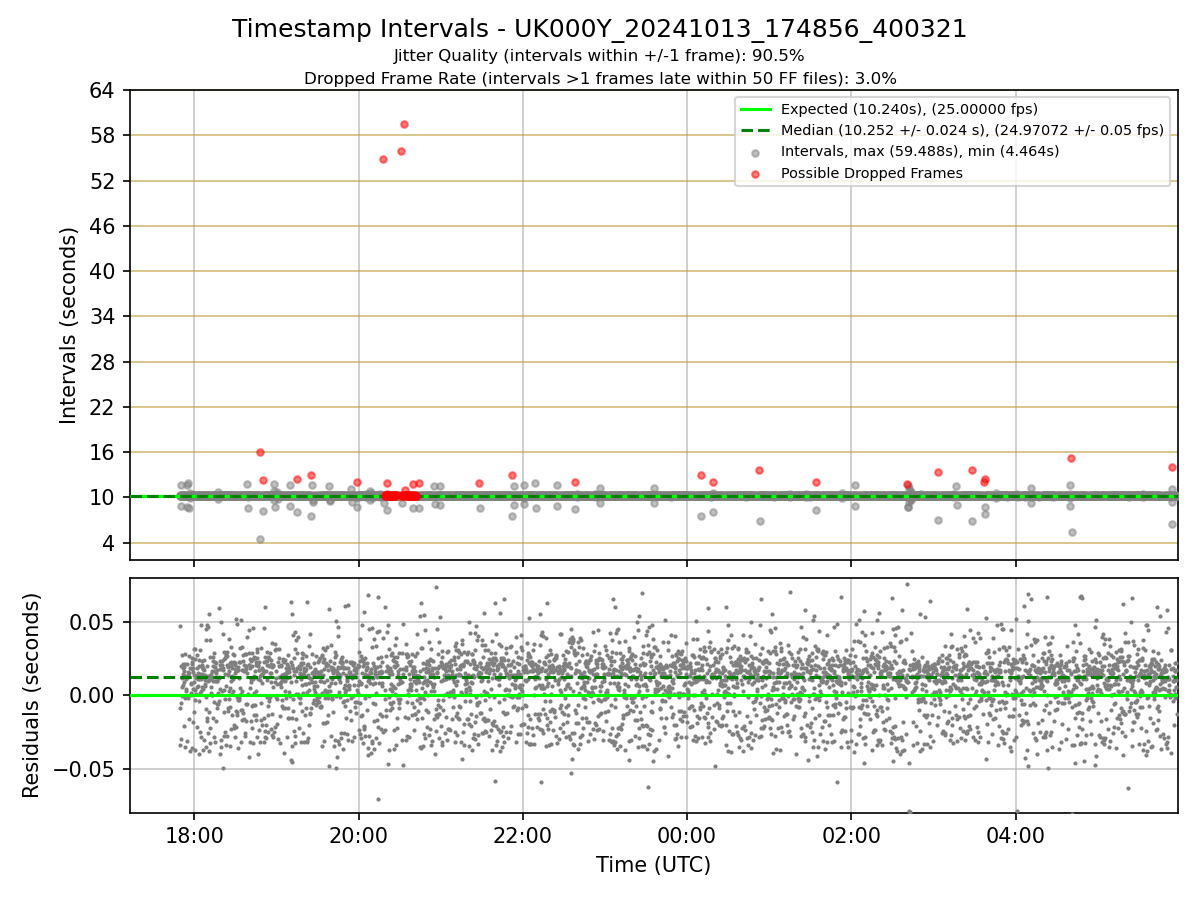Click the gray dot marker in legend
The height and width of the screenshot is (900, 1200).
click(x=756, y=152)
